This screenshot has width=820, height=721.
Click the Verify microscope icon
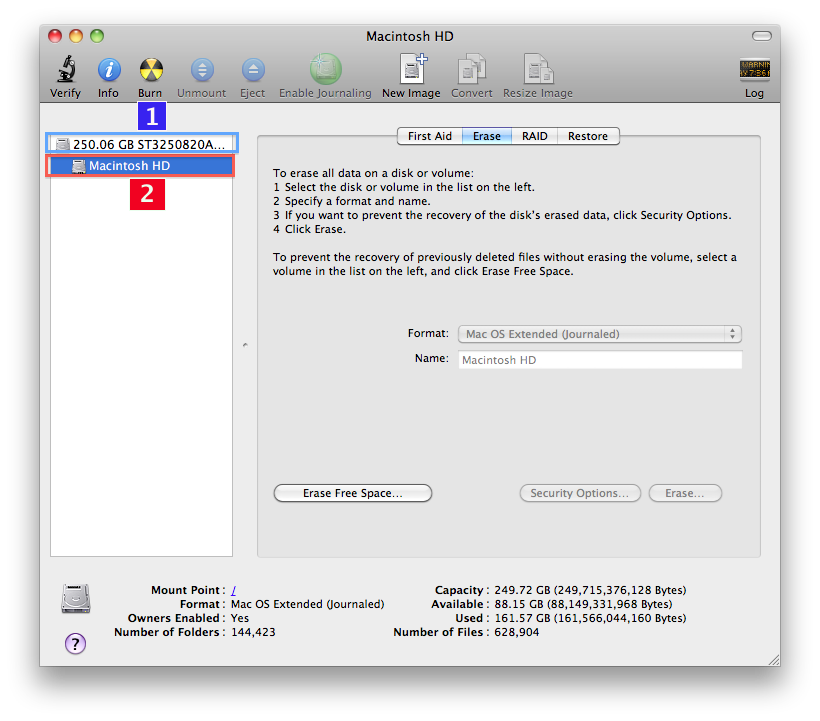click(66, 70)
